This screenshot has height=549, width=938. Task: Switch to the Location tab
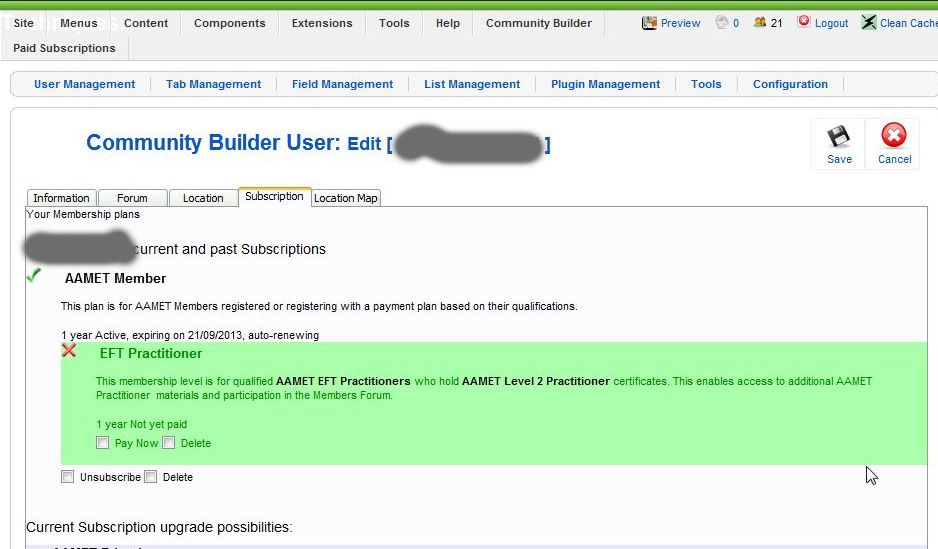pyautogui.click(x=203, y=198)
